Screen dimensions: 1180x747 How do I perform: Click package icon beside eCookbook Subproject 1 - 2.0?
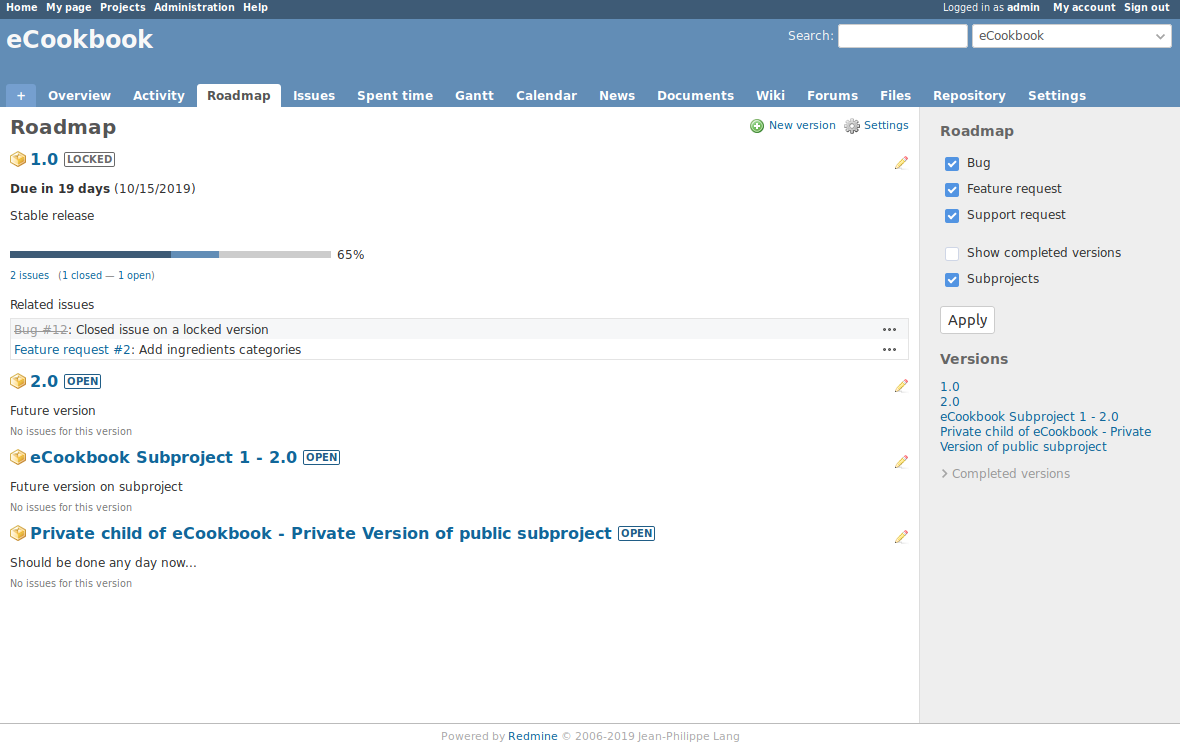pyautogui.click(x=18, y=457)
